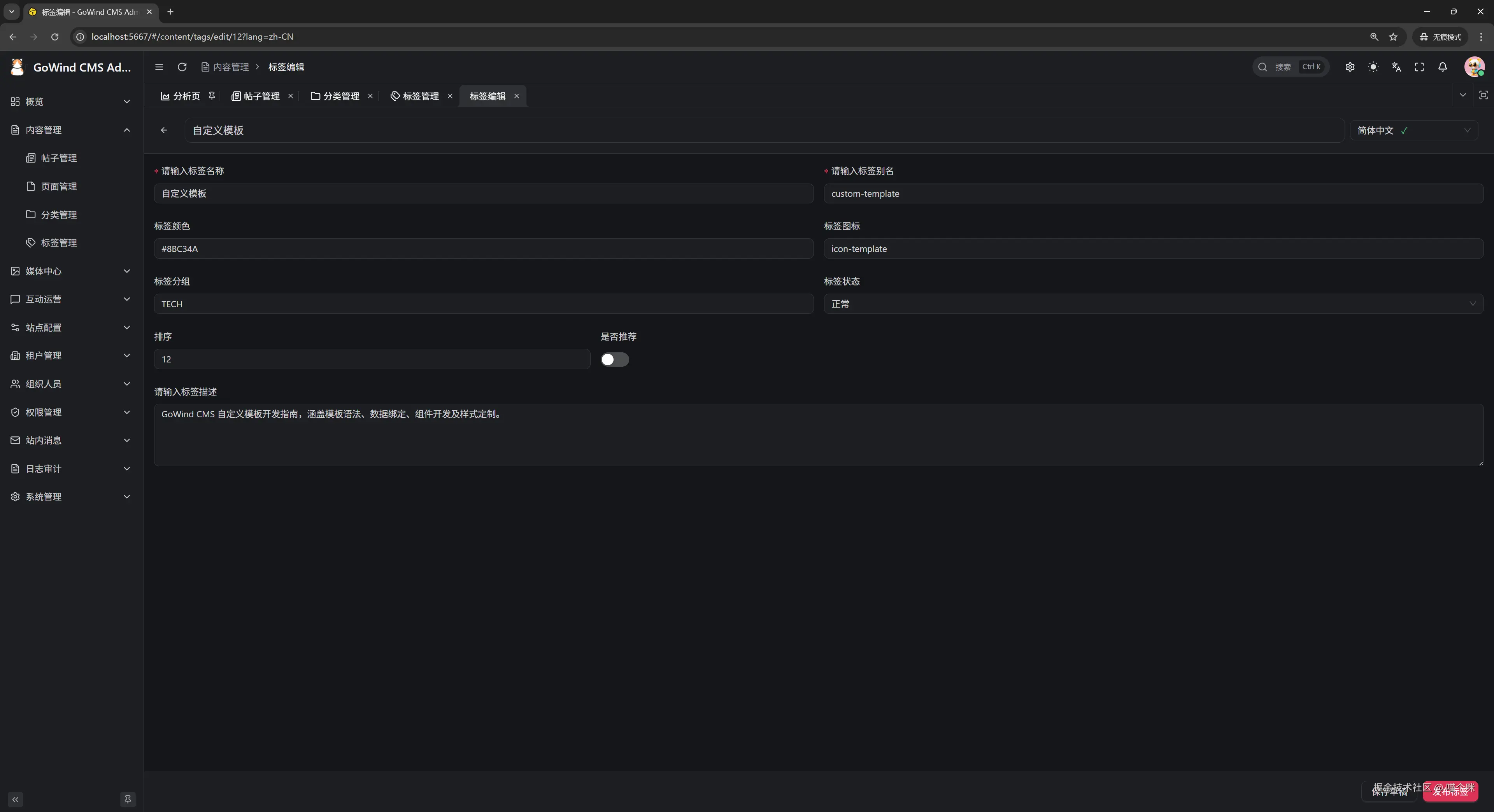Collapse sidebar using double-chevron icon
This screenshot has width=1494, height=812.
tap(16, 799)
